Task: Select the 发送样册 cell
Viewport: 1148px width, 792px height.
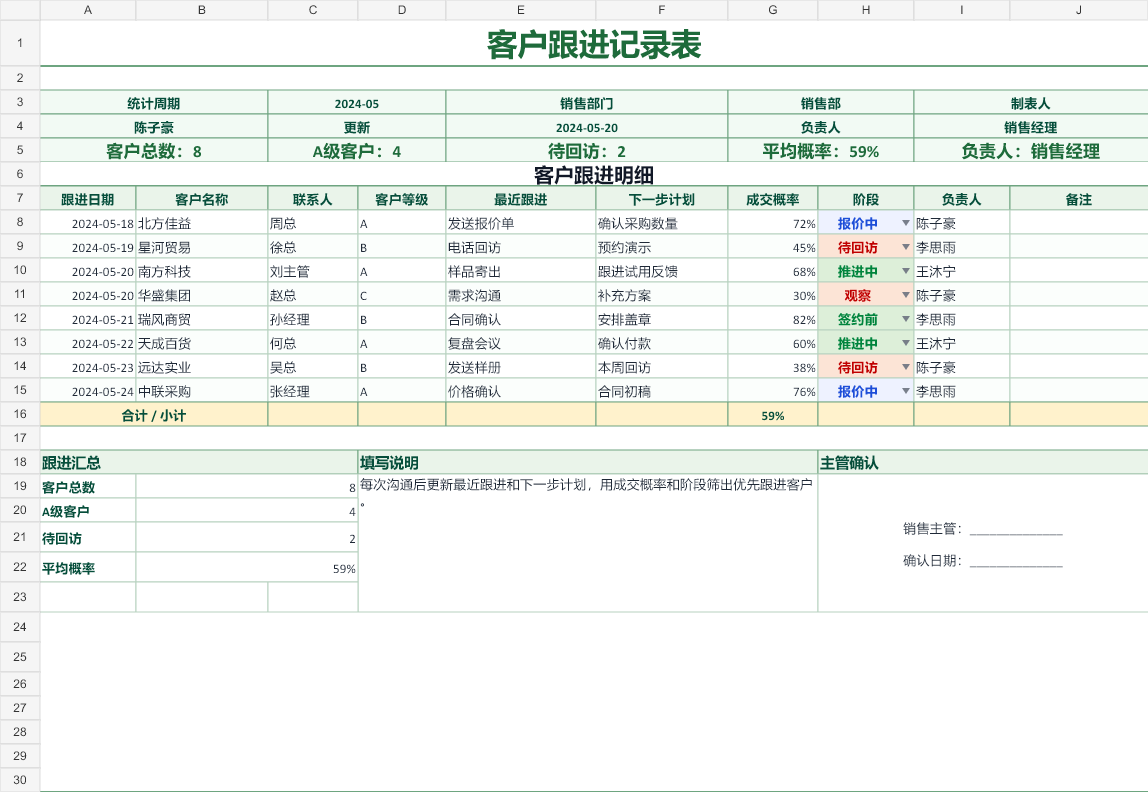Action: coord(521,367)
